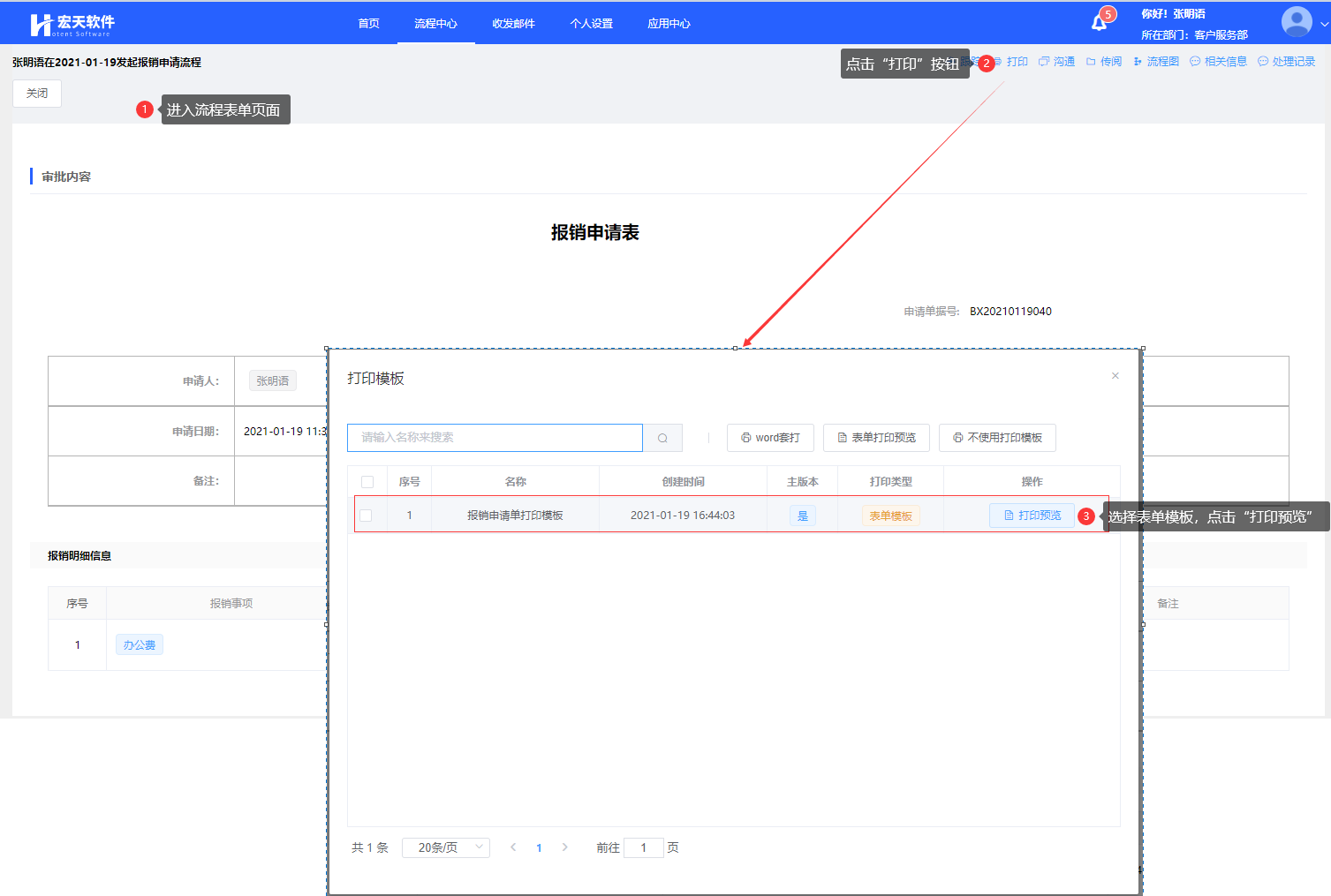Expand the 20条/页 page size dropdown
The image size is (1331, 896).
(x=445, y=847)
